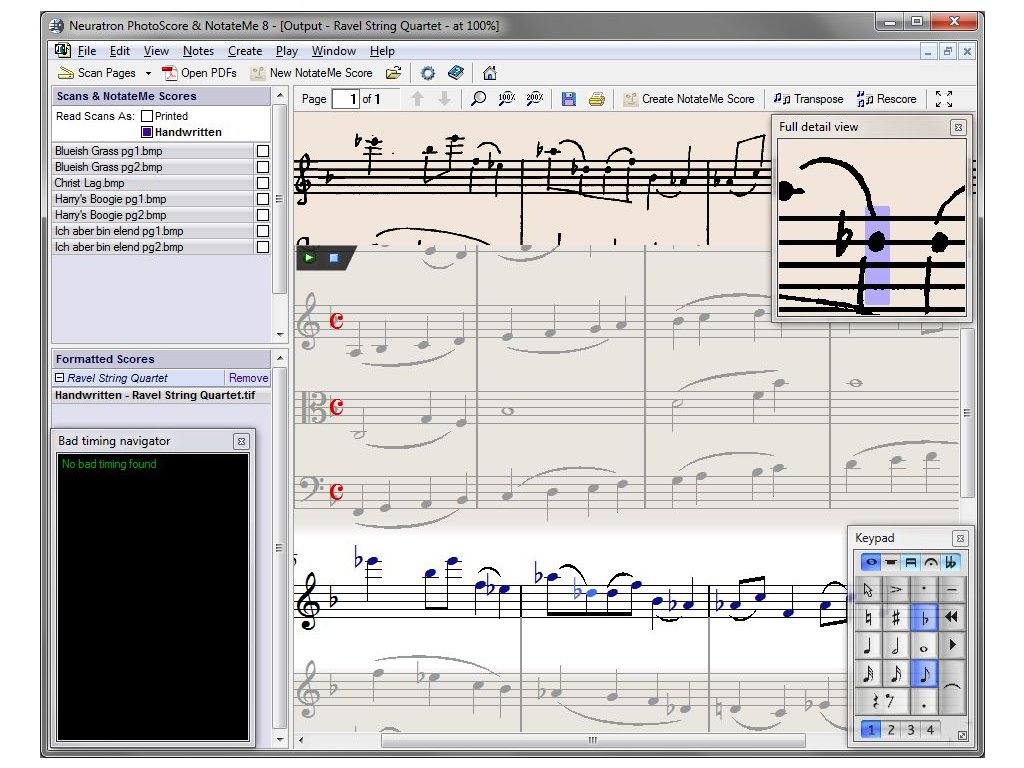Tick checkbox for Blueish Grass pg2.bmp
Image resolution: width=1024 pixels, height=768 pixels.
pyautogui.click(x=263, y=167)
